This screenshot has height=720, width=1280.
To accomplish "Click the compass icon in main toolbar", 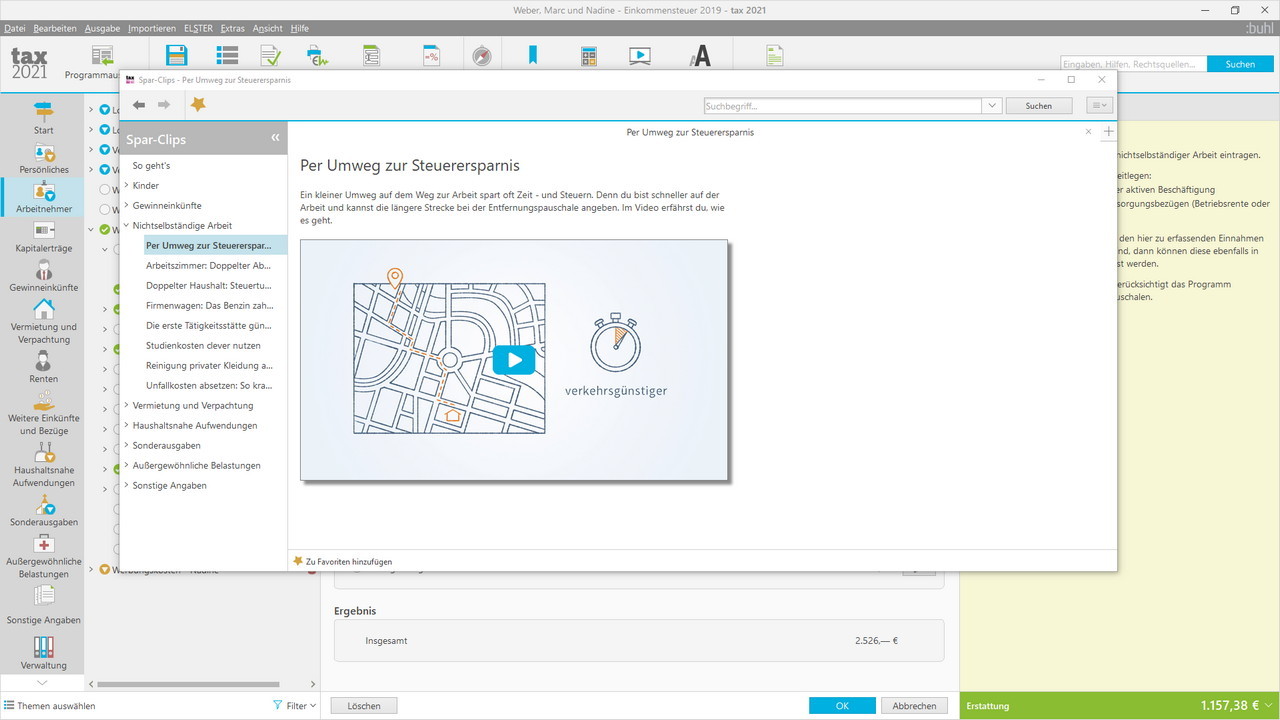I will pos(482,56).
